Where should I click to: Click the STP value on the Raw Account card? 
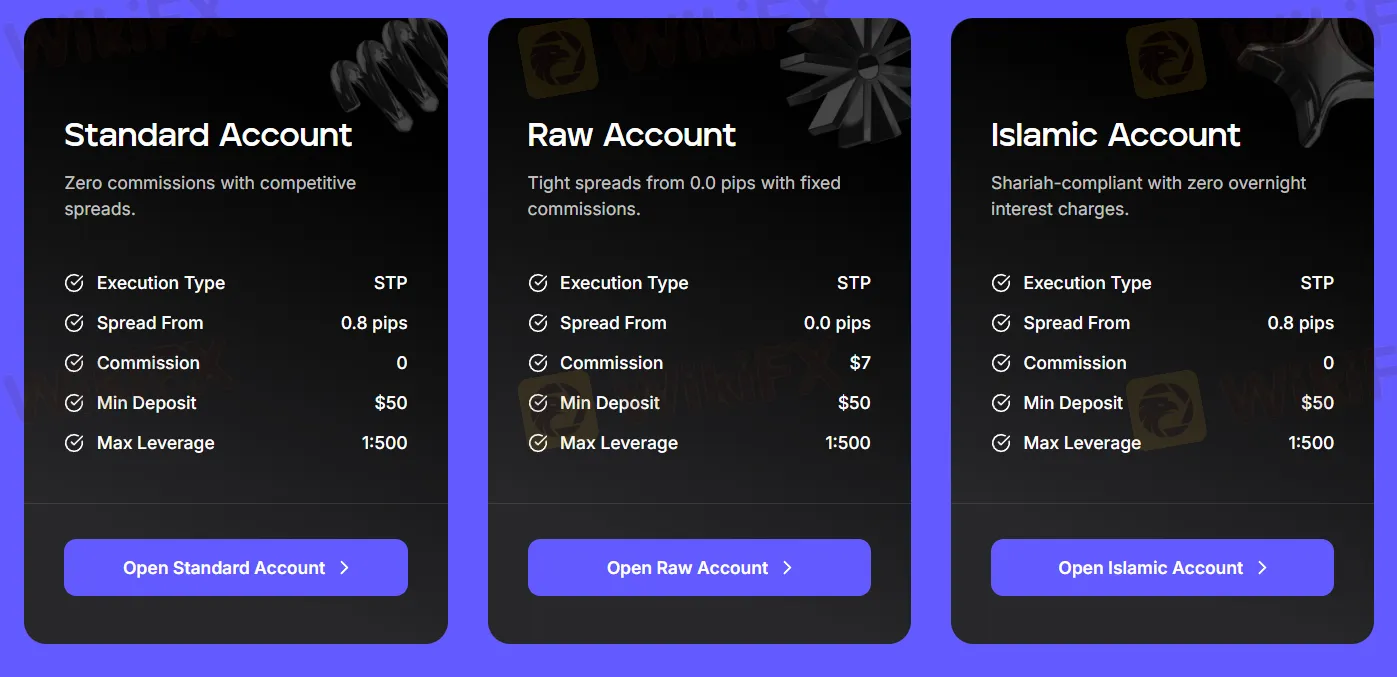[x=855, y=283]
